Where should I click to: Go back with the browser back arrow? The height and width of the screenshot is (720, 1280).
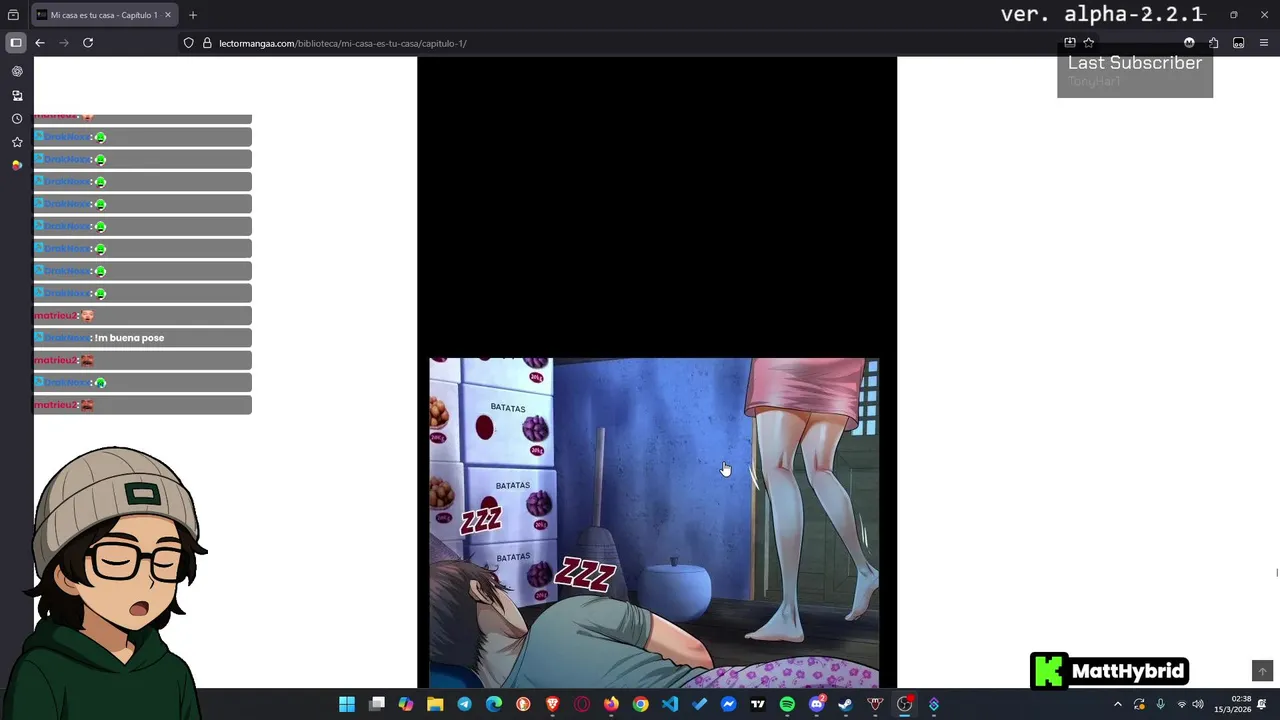click(x=40, y=43)
